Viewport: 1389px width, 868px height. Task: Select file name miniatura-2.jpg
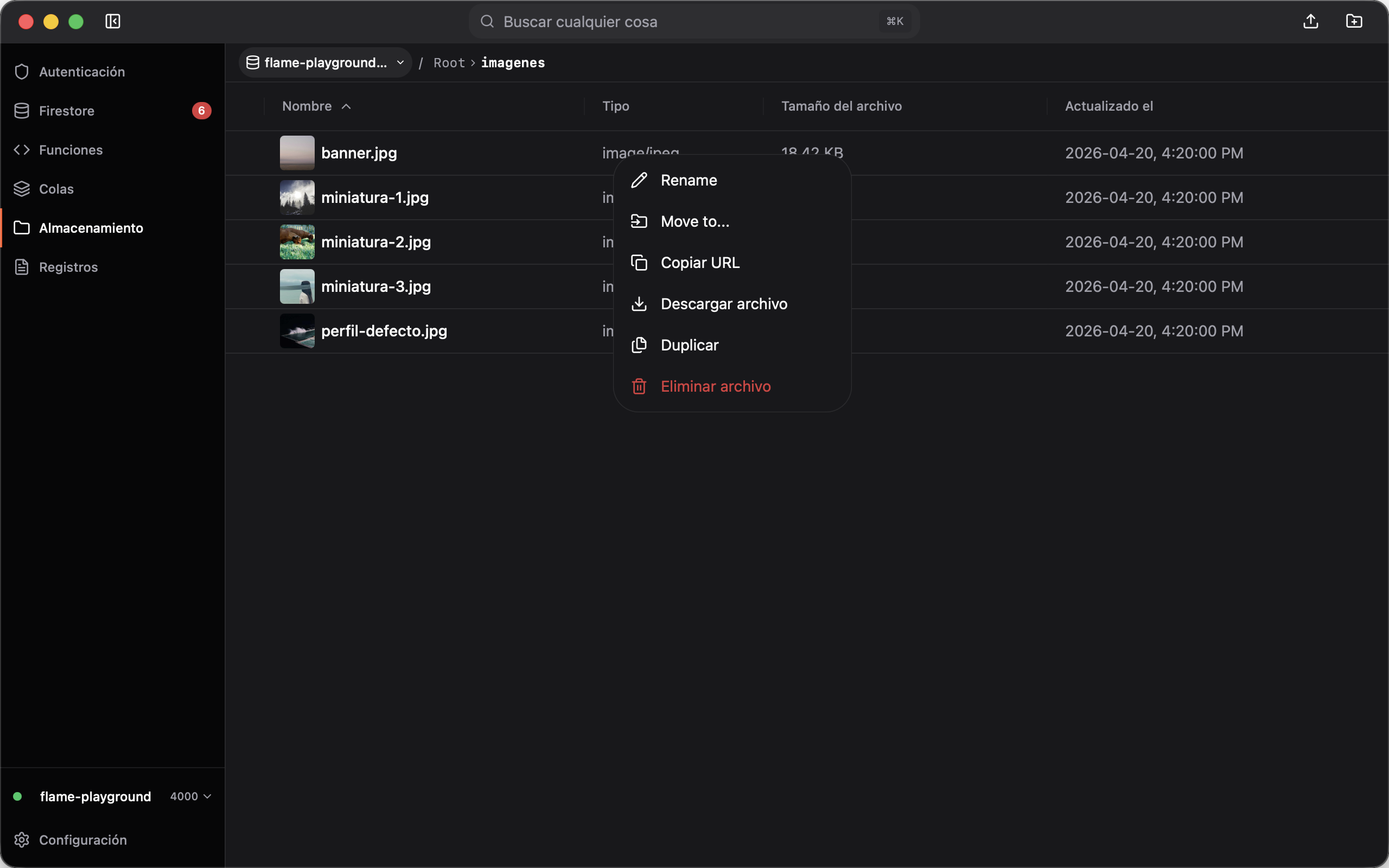point(376,242)
